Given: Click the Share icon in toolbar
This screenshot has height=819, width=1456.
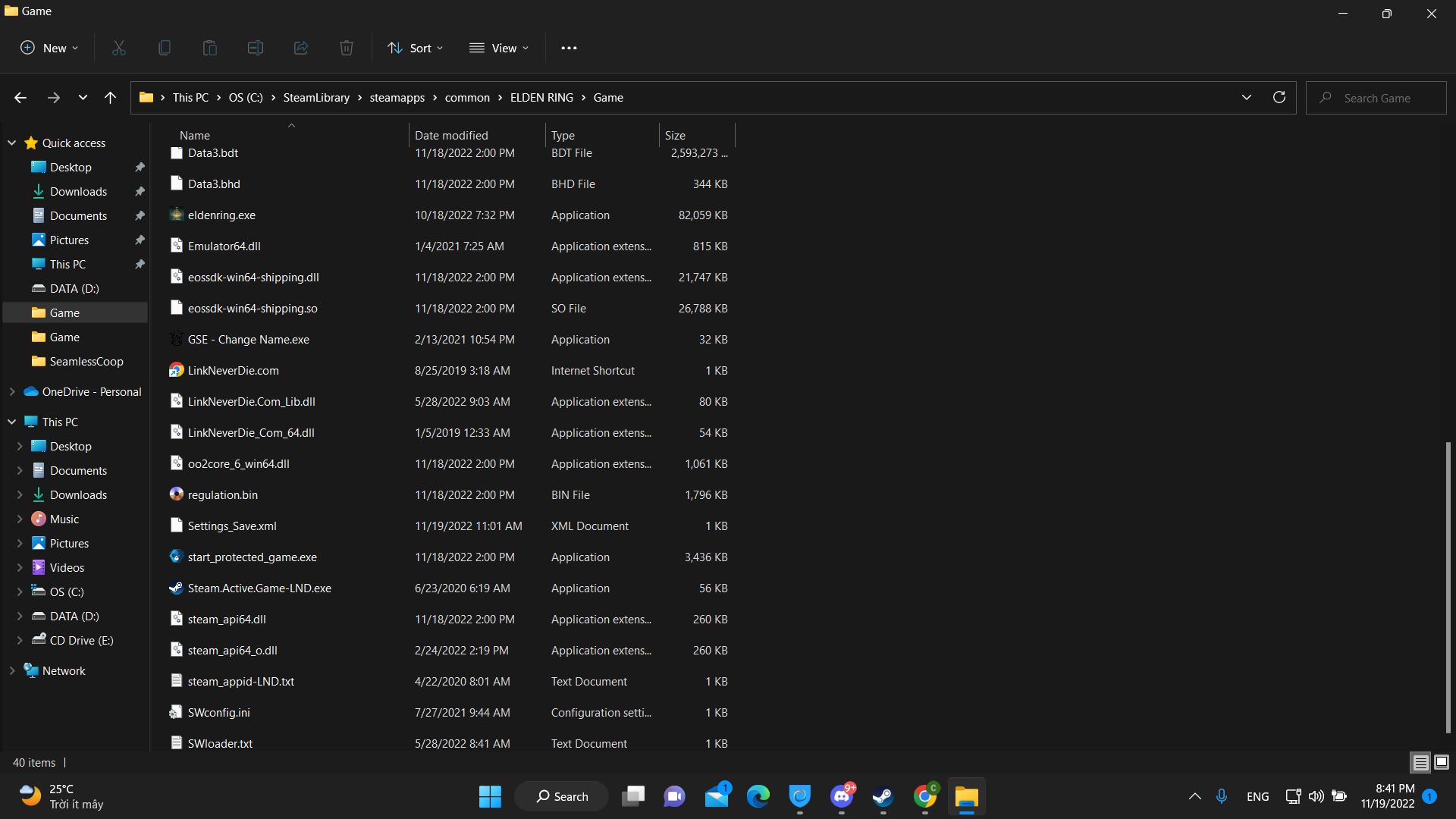Looking at the screenshot, I should point(300,48).
